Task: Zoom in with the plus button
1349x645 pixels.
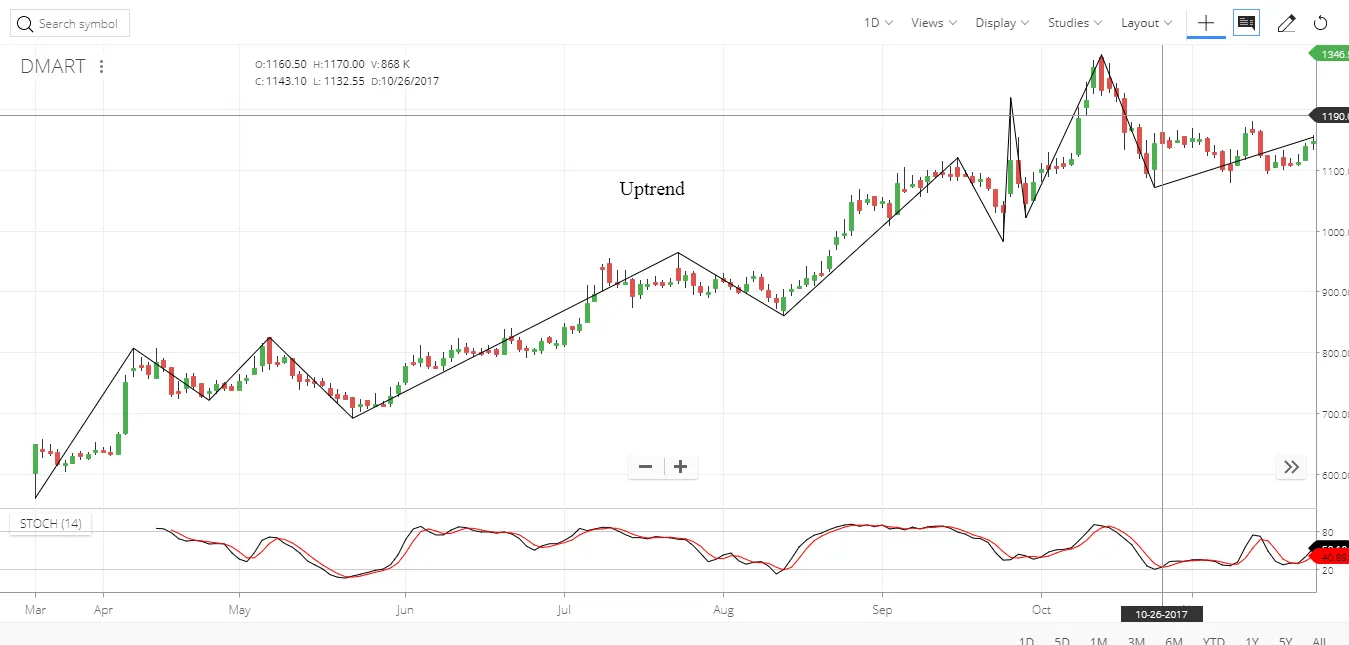Action: coord(681,467)
